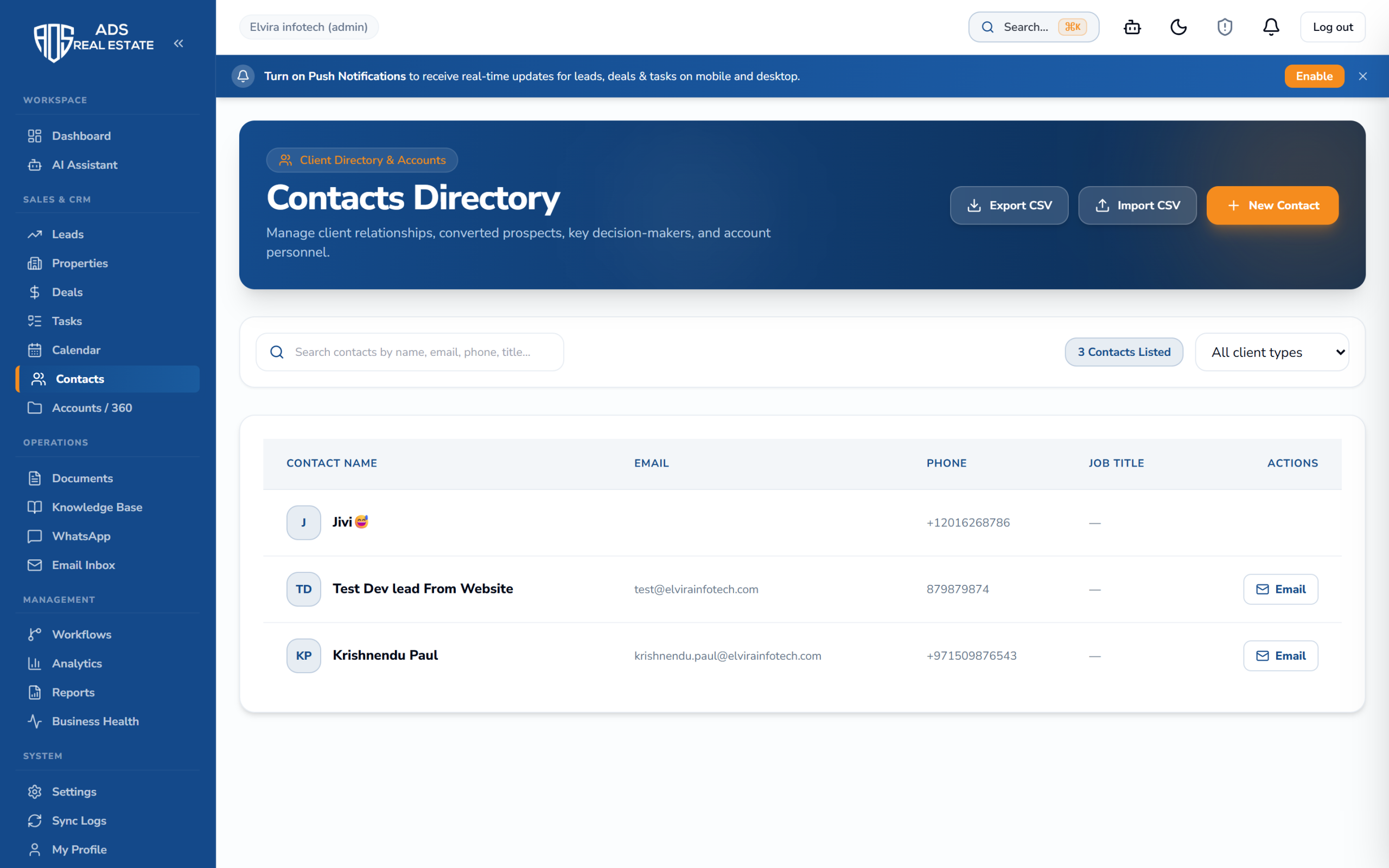Enable push notifications
Viewport: 1389px width, 868px height.
click(1314, 76)
